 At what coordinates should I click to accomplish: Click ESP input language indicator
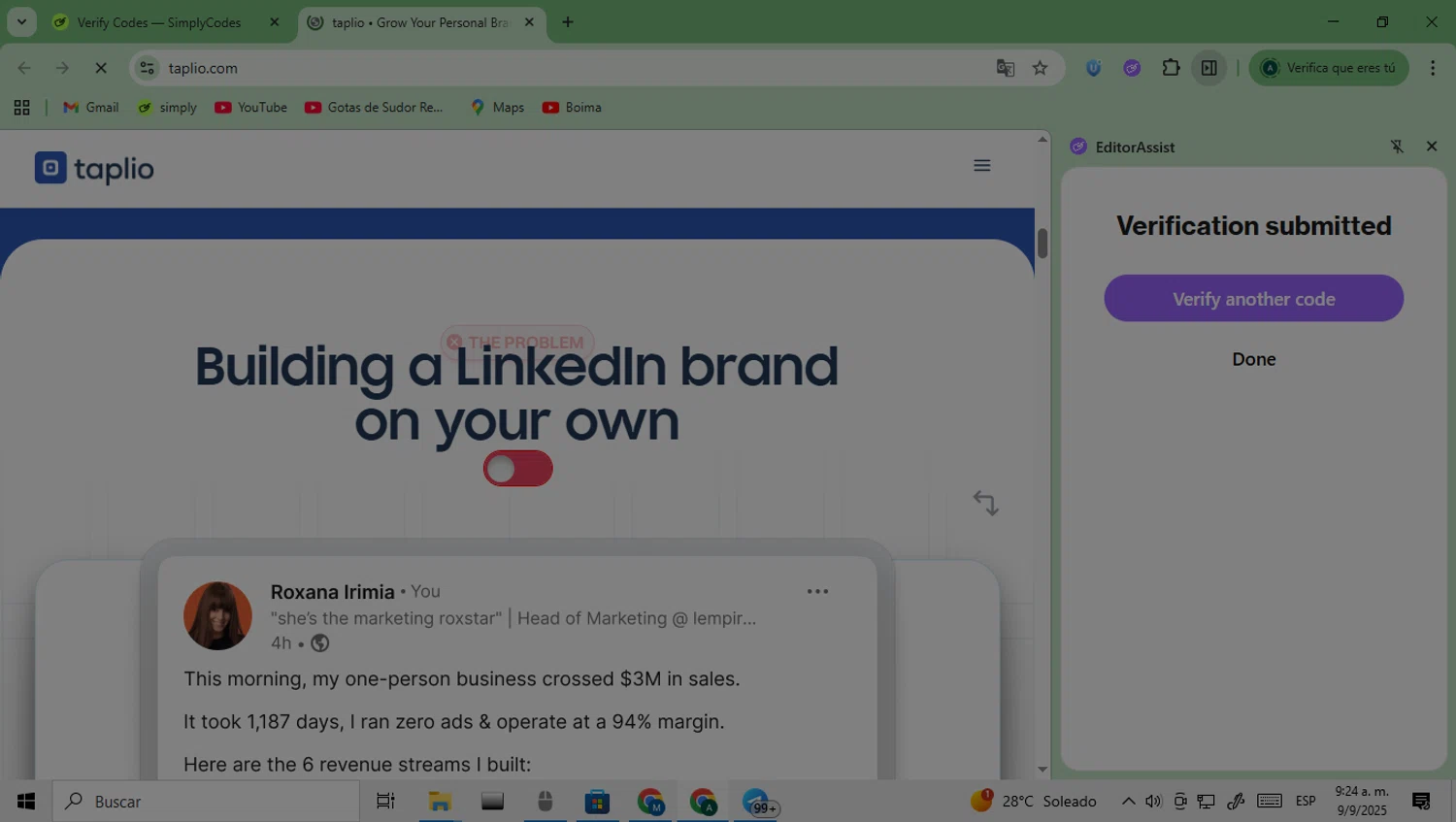point(1306,801)
